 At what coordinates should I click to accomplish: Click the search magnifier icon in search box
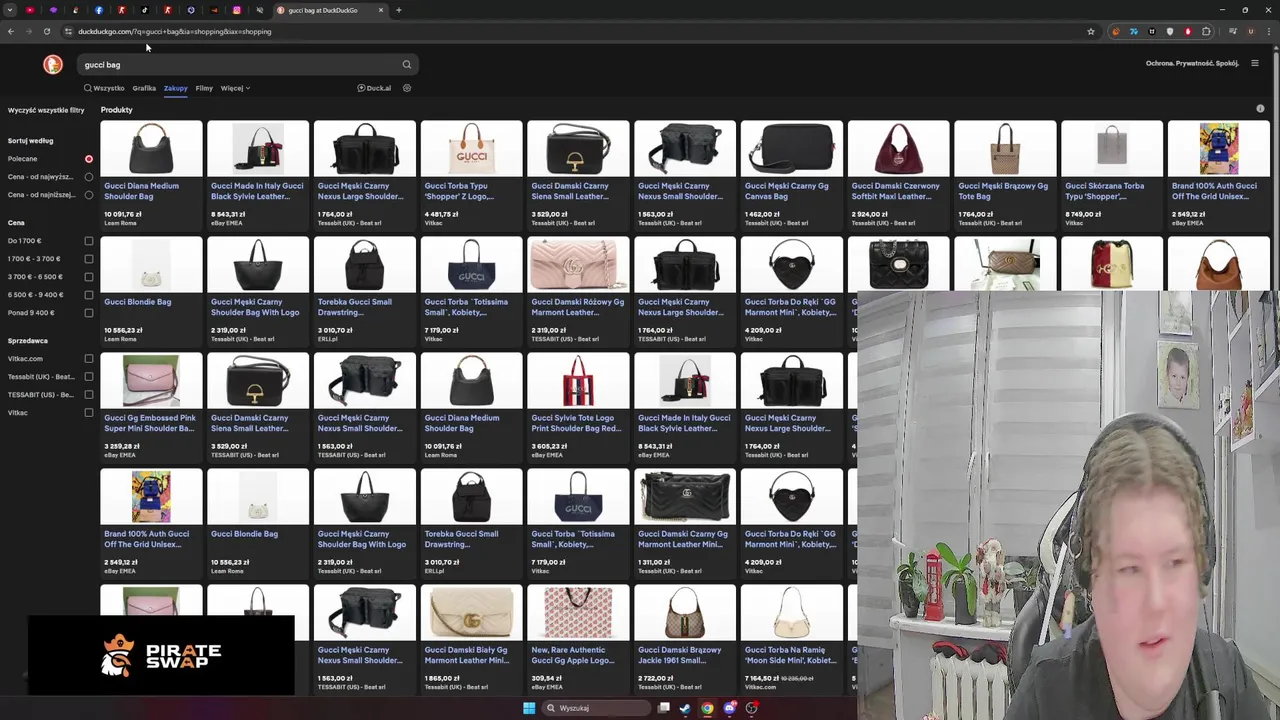point(406,64)
